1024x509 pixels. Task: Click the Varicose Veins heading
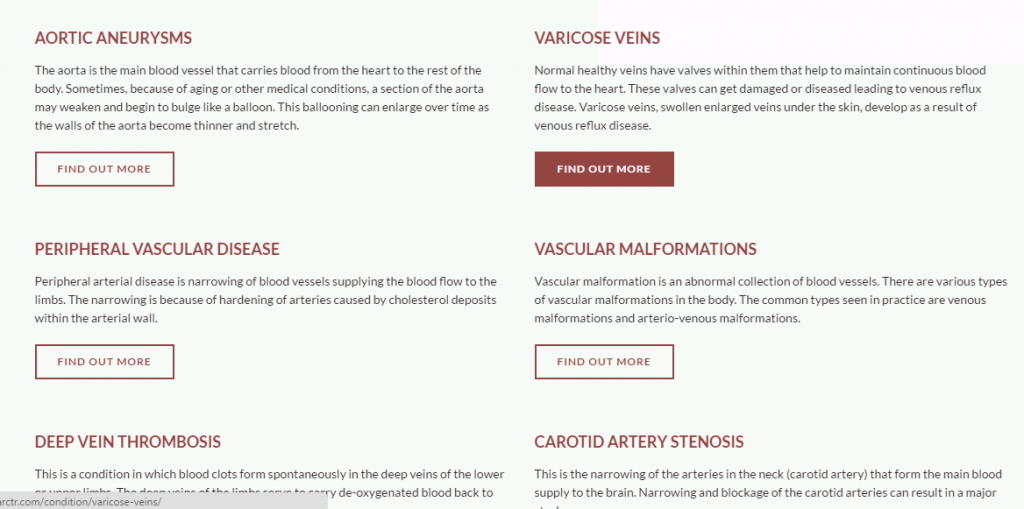coord(597,38)
